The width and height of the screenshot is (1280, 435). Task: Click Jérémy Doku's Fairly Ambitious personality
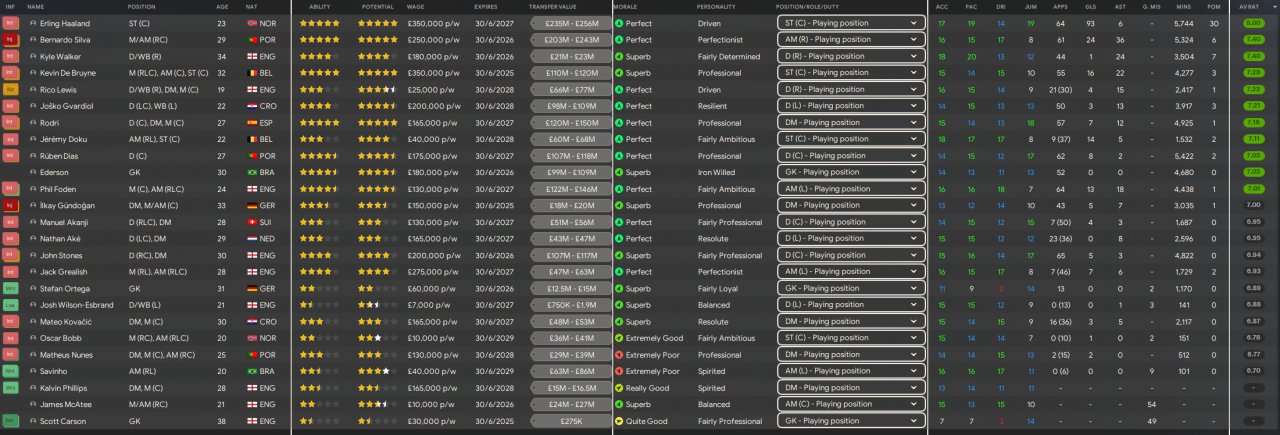pyautogui.click(x=726, y=139)
